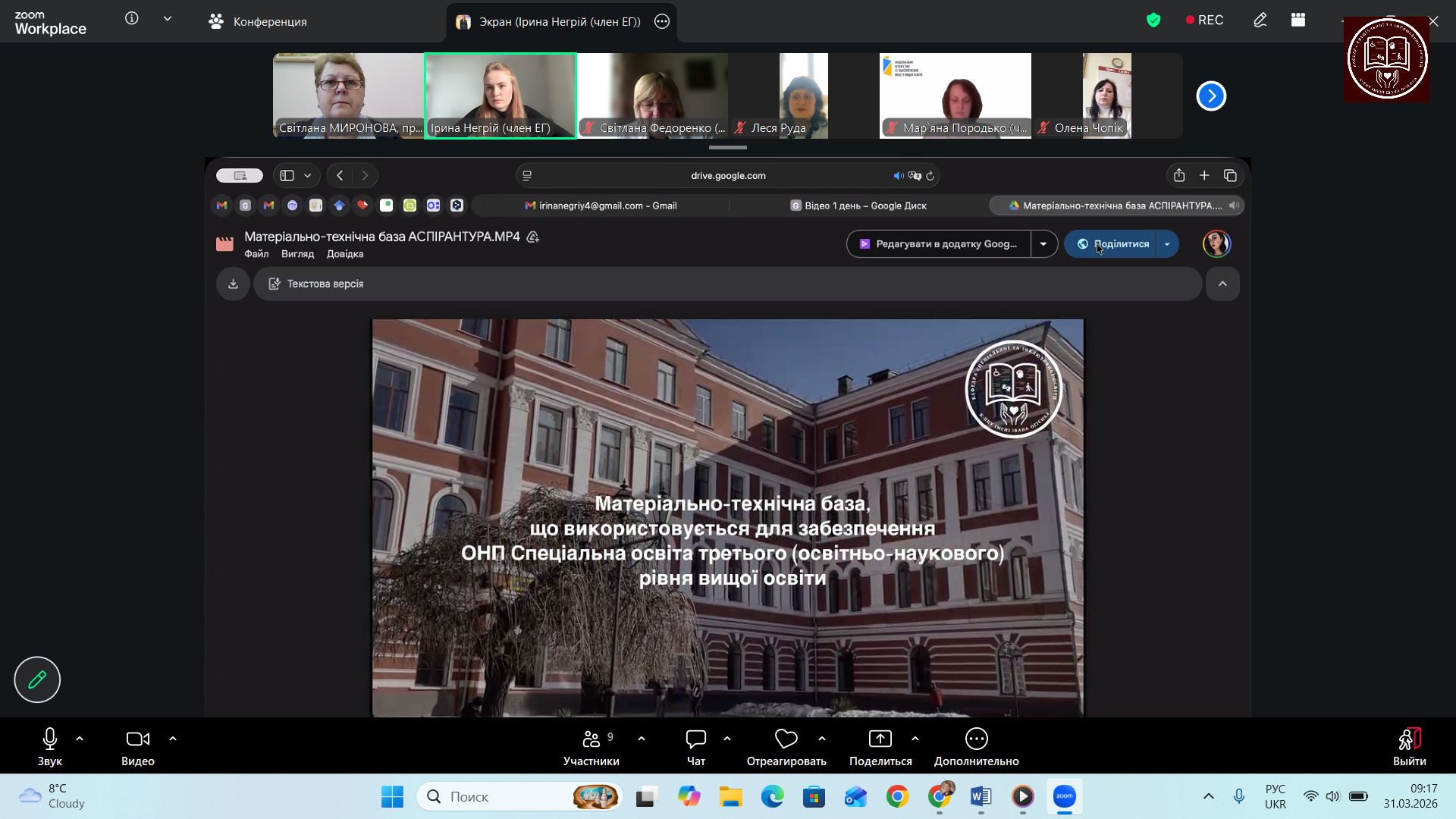Expand video options arrow next to Видео
The image size is (1456, 819).
coord(173,738)
